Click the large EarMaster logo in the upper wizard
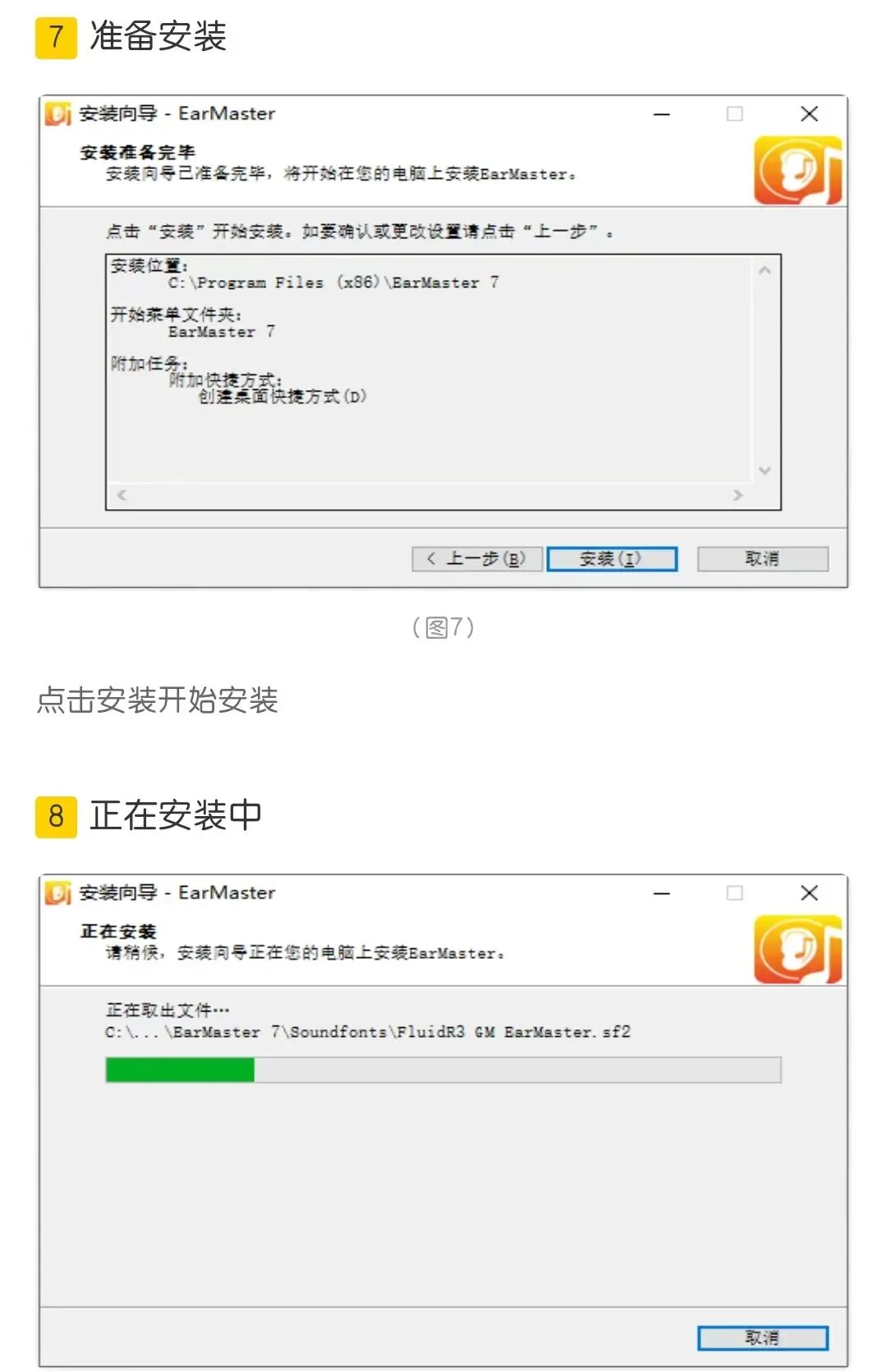 [797, 171]
